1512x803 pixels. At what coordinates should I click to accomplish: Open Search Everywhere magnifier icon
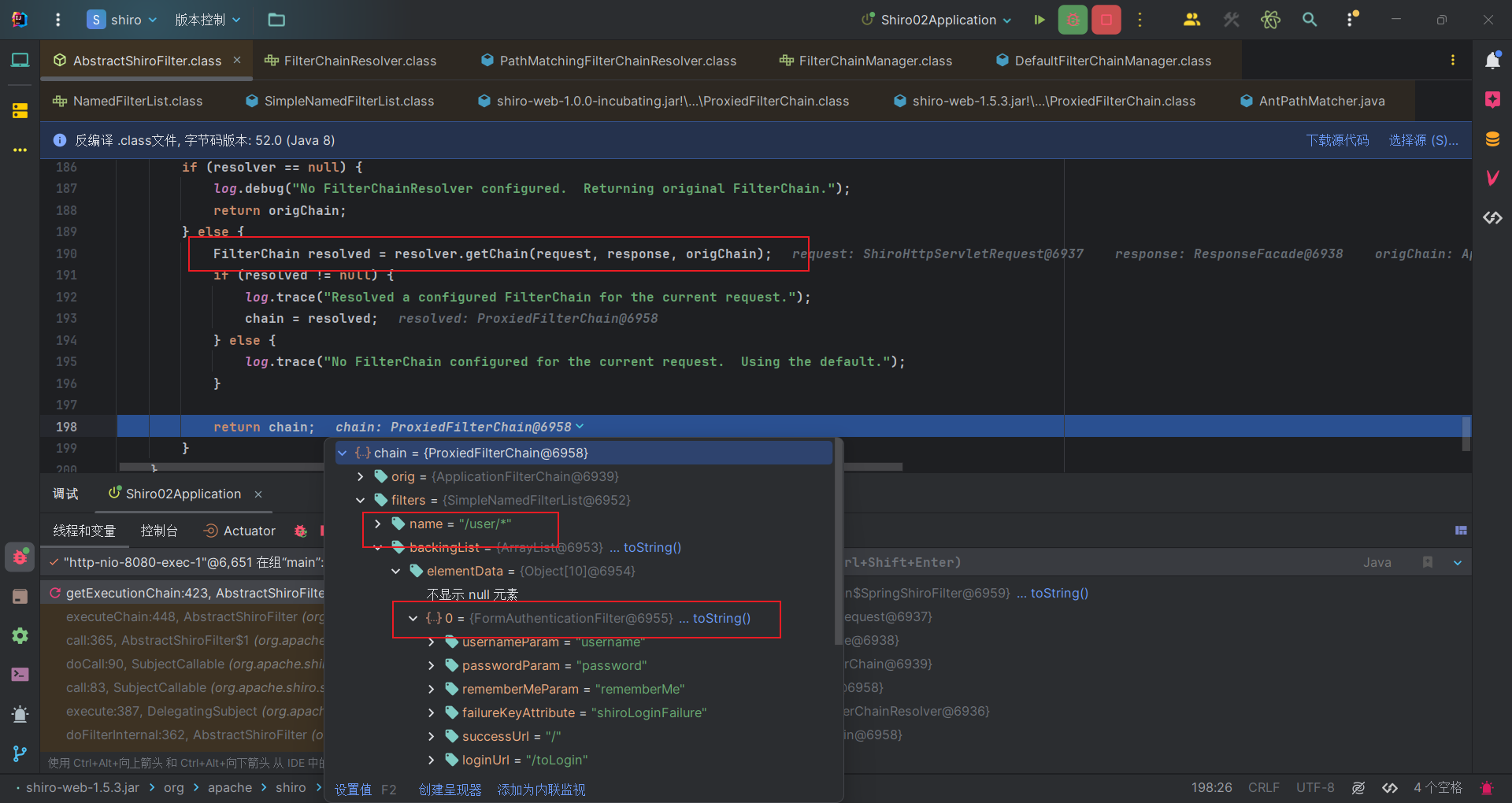coord(1310,20)
